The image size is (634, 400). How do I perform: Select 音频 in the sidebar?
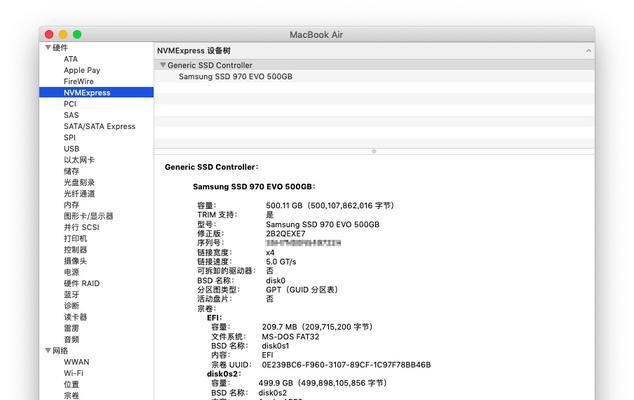pyautogui.click(x=72, y=339)
